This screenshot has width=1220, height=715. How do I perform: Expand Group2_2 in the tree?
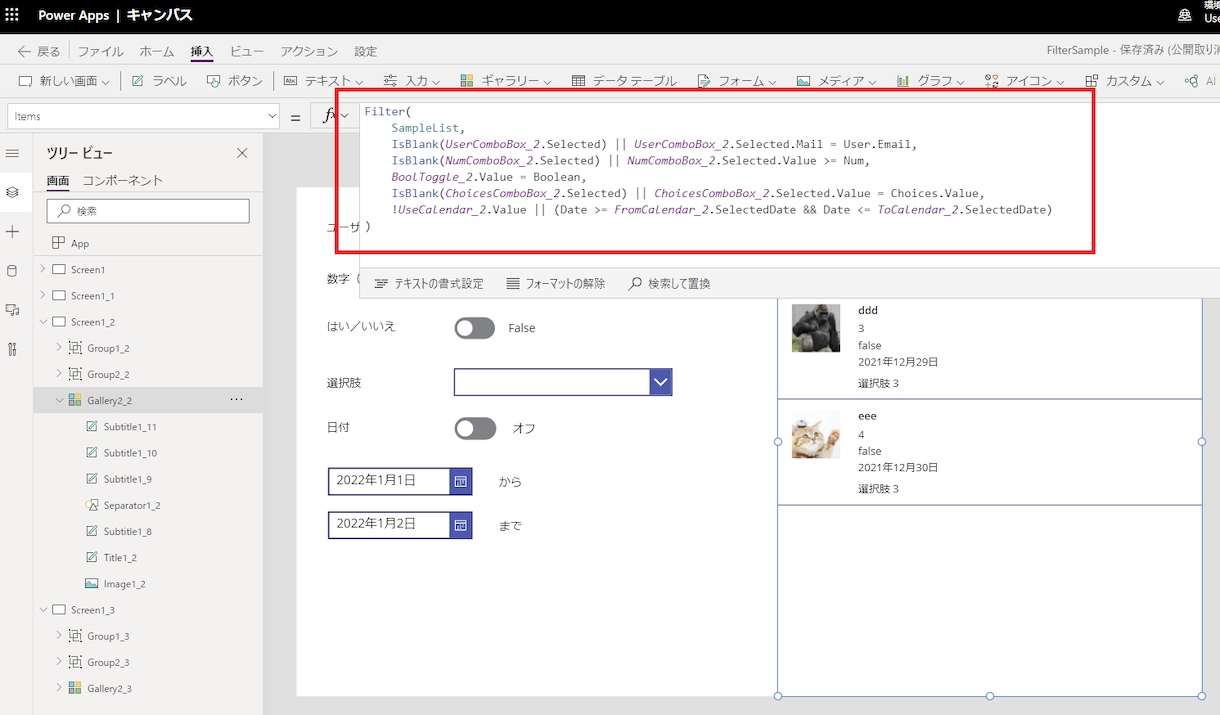click(x=59, y=374)
